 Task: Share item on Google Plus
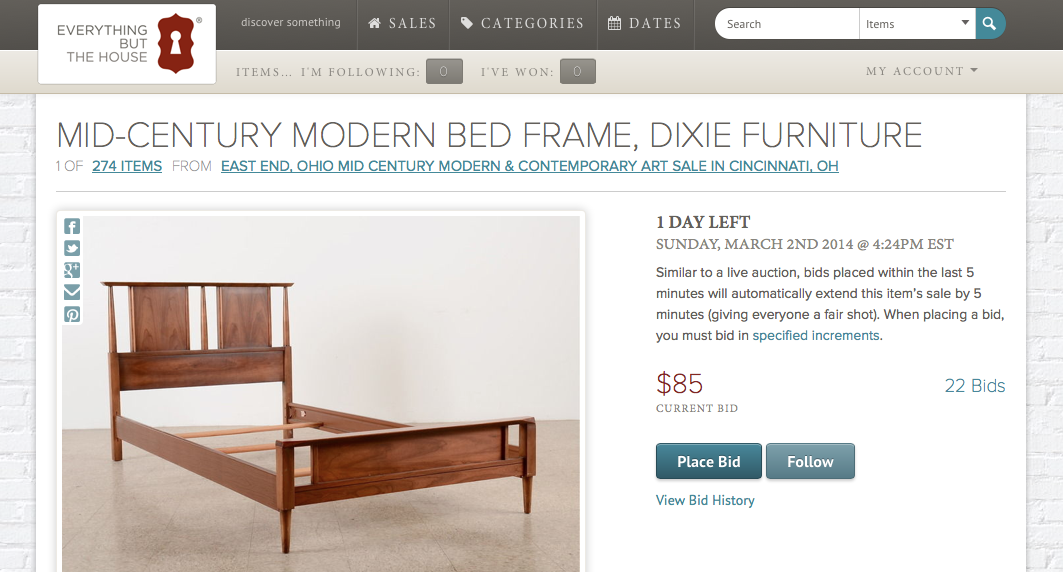[72, 270]
